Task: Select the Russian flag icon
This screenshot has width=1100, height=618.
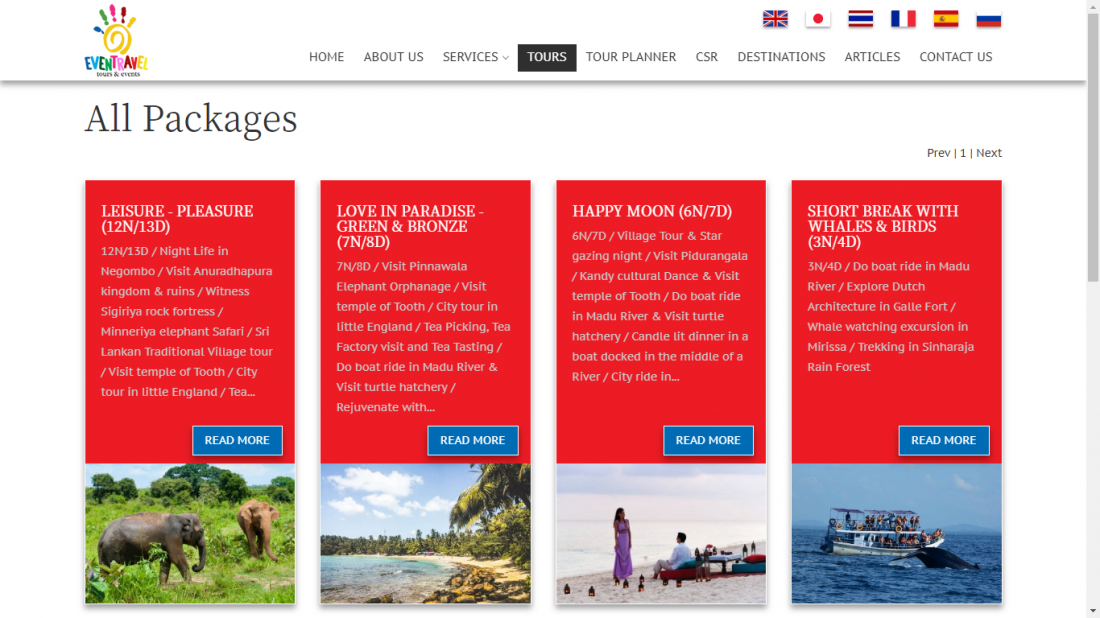Action: [x=988, y=19]
